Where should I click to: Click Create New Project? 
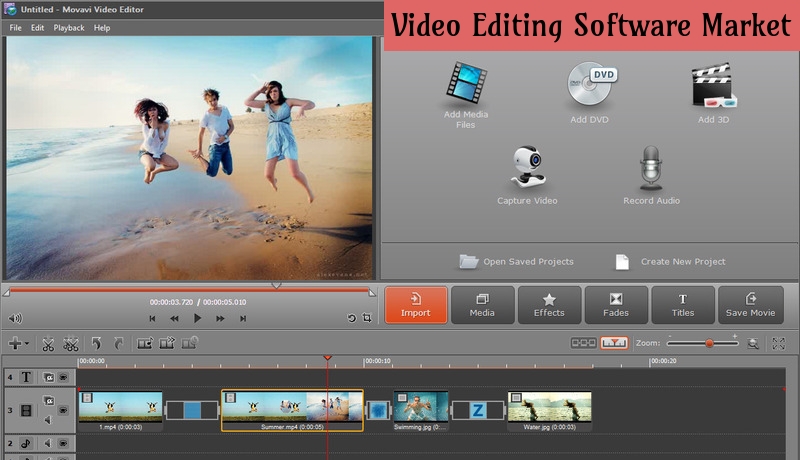click(x=670, y=262)
